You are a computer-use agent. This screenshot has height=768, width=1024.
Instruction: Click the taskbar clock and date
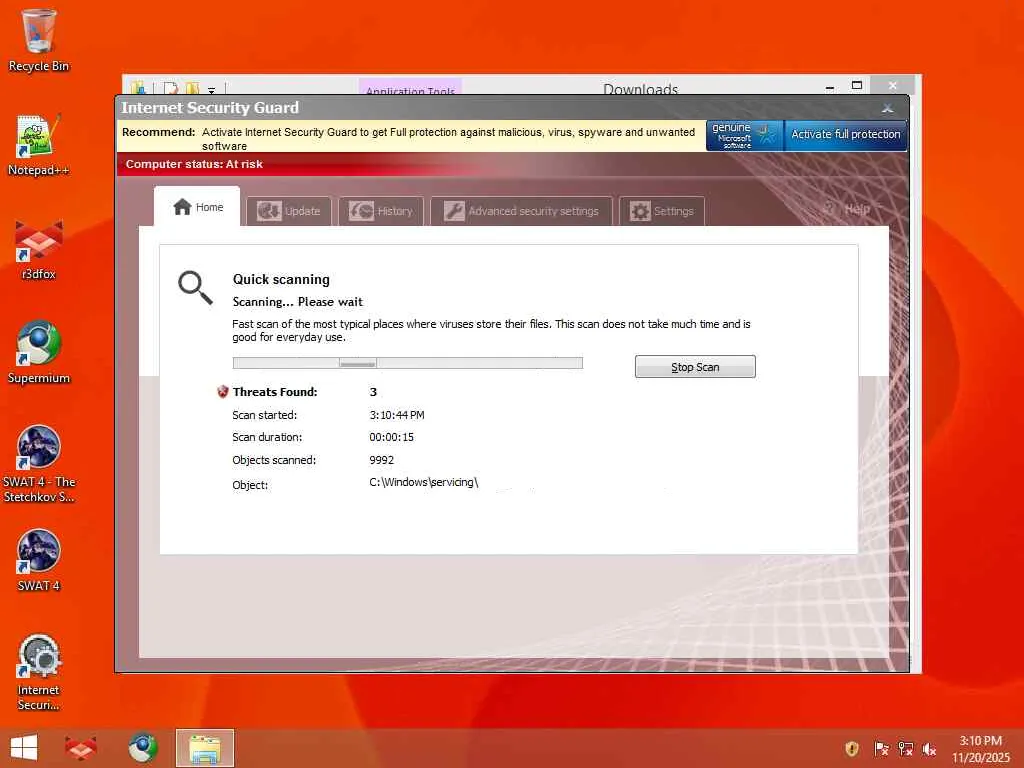[x=980, y=749]
